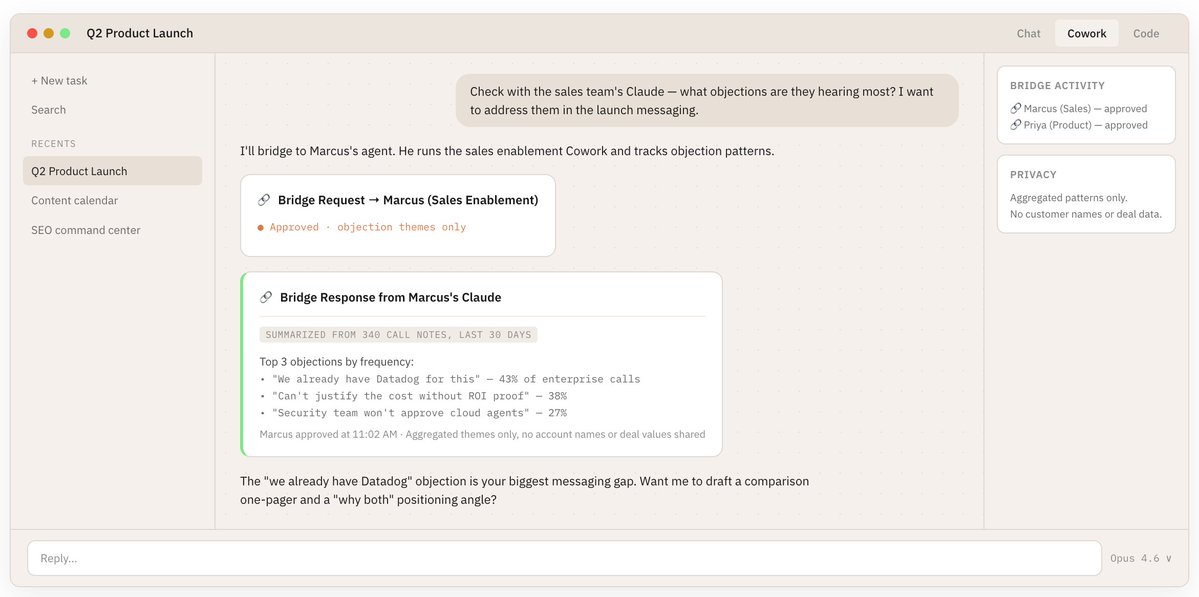The image size is (1199, 597).
Task: Open the SEO command center task
Action: pos(86,230)
